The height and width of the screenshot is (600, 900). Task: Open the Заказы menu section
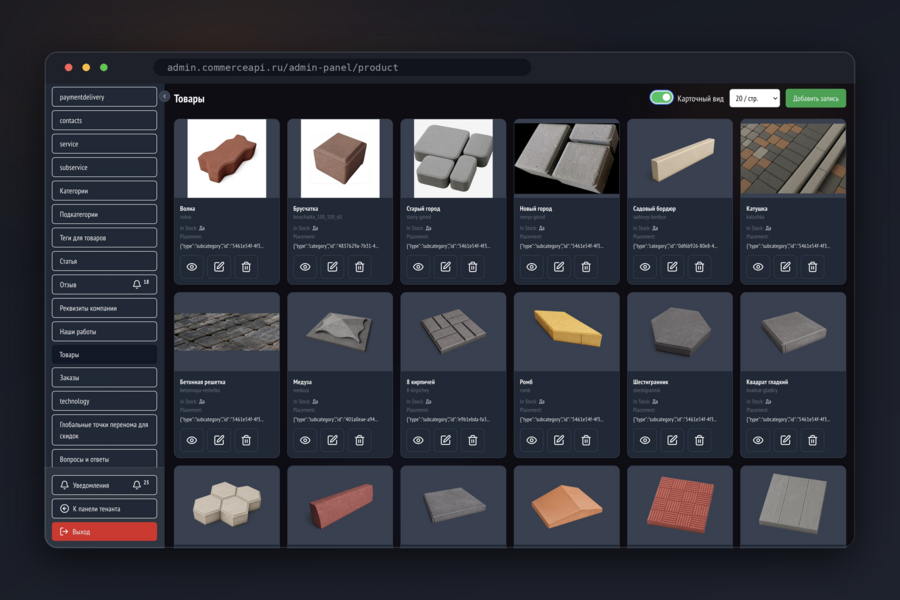104,378
